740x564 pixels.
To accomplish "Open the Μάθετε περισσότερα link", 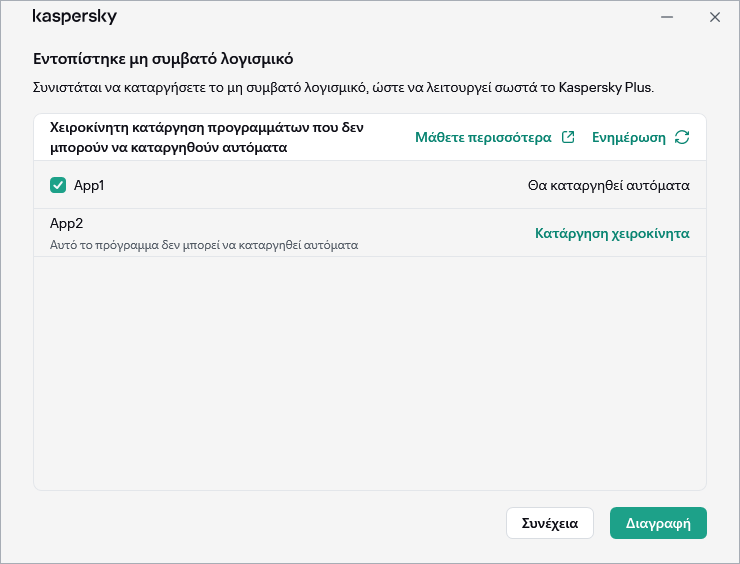I will (x=483, y=138).
